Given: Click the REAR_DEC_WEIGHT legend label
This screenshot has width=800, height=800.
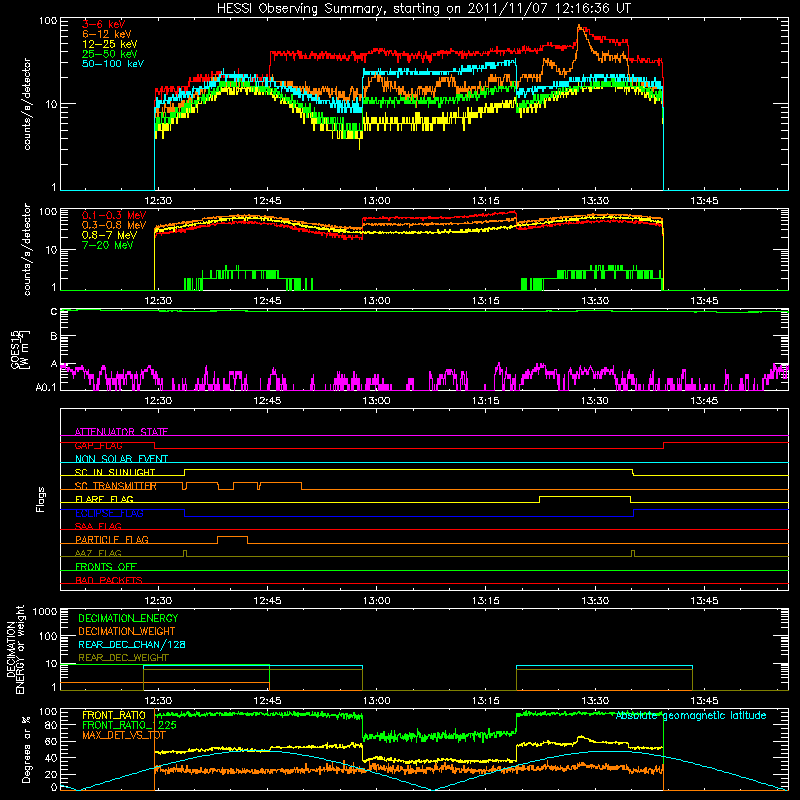Looking at the screenshot, I should click(x=123, y=658).
